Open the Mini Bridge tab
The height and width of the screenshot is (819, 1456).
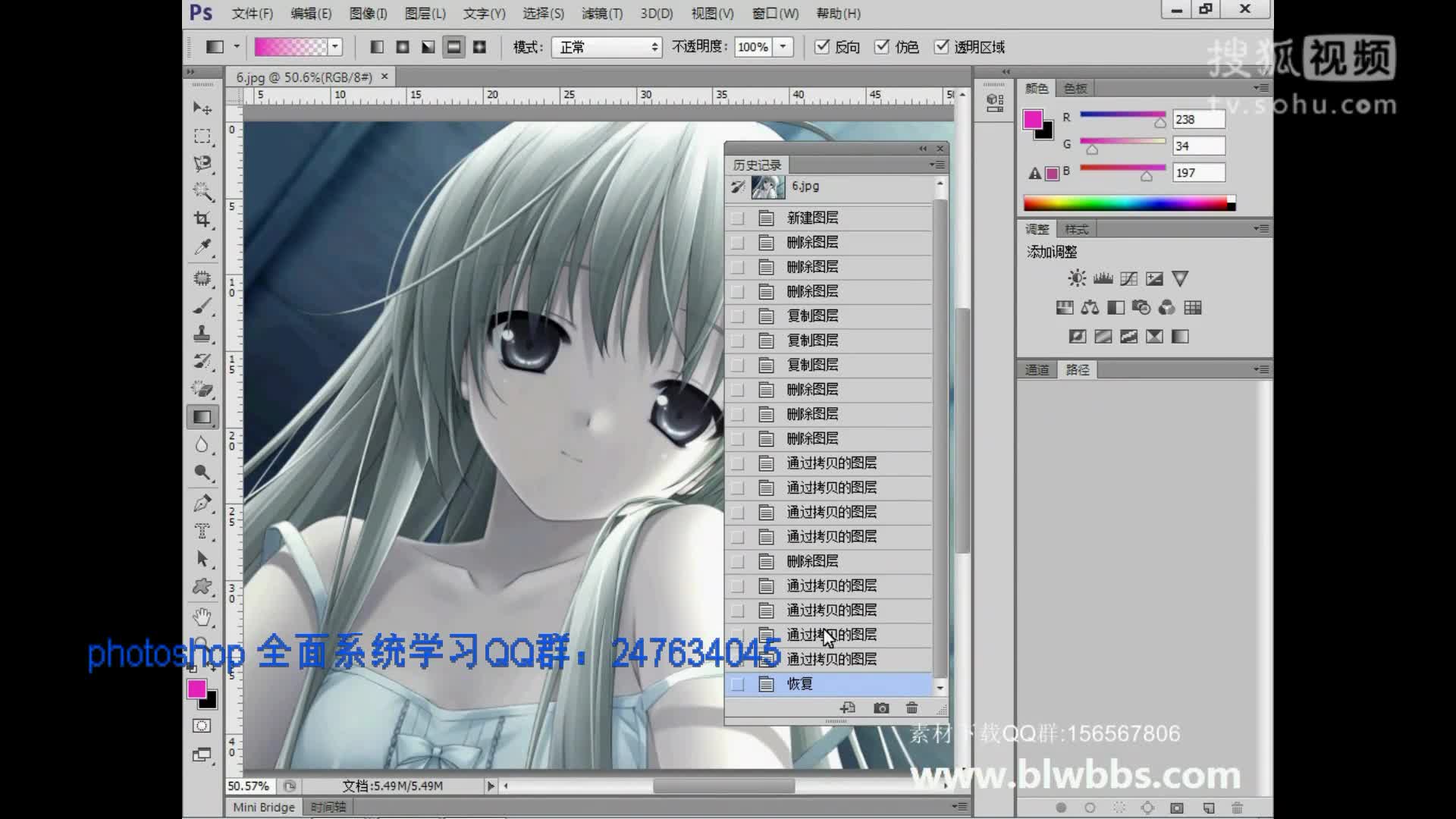(x=263, y=807)
